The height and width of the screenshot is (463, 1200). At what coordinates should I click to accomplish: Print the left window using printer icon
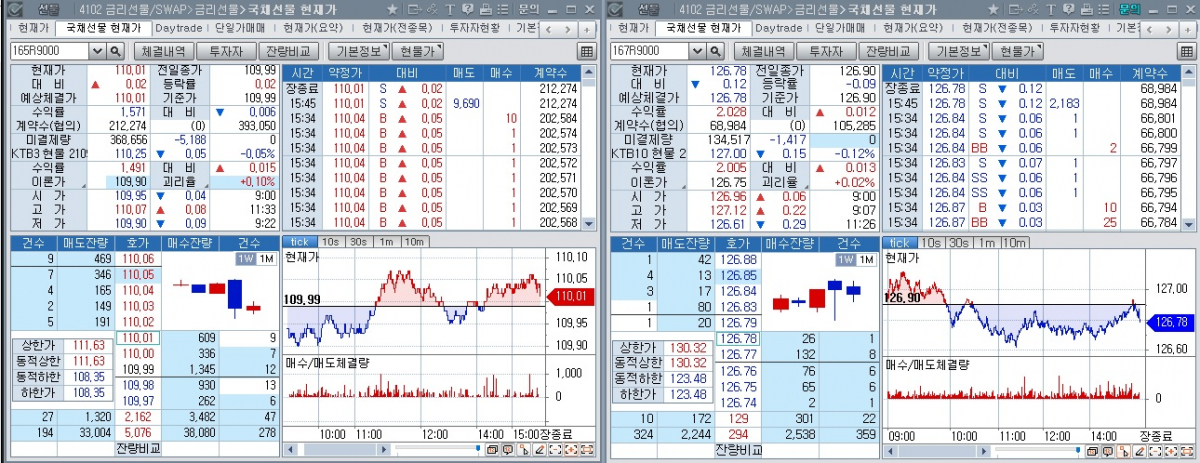[x=486, y=9]
